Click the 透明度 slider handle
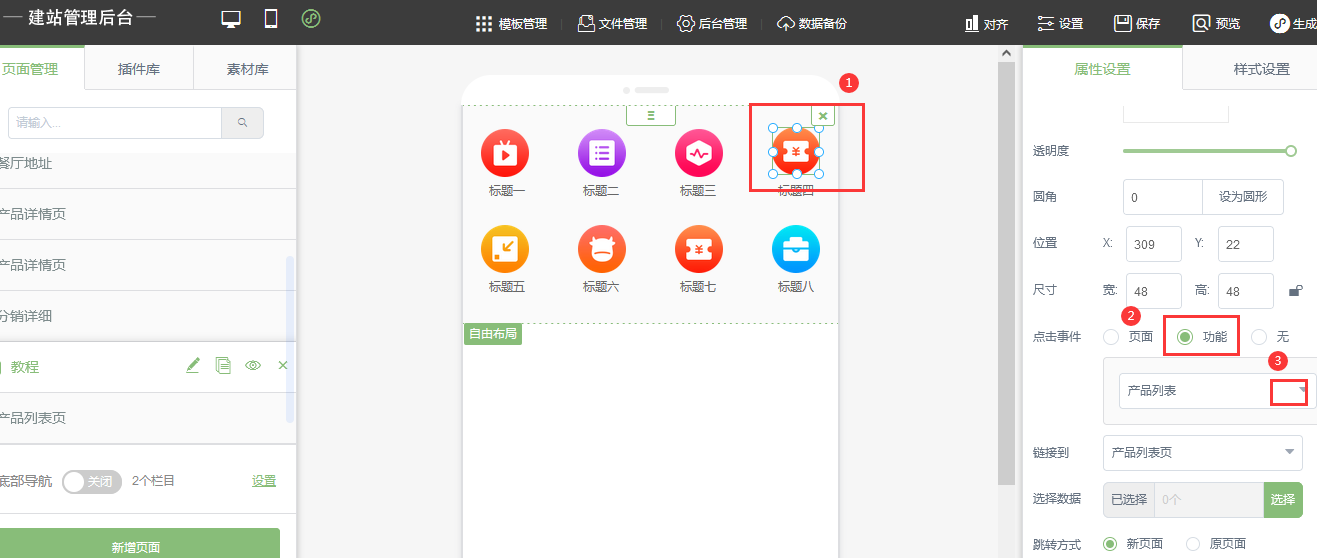This screenshot has height=558, width=1317. tap(1291, 151)
